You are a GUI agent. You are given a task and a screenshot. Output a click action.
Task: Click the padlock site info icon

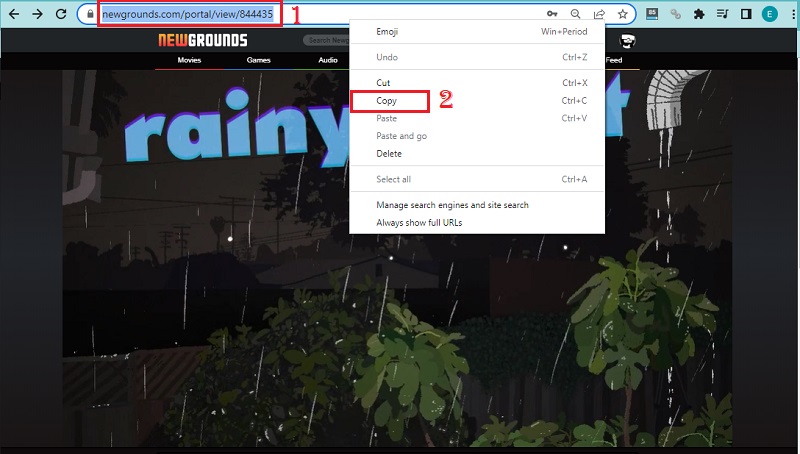tap(90, 14)
